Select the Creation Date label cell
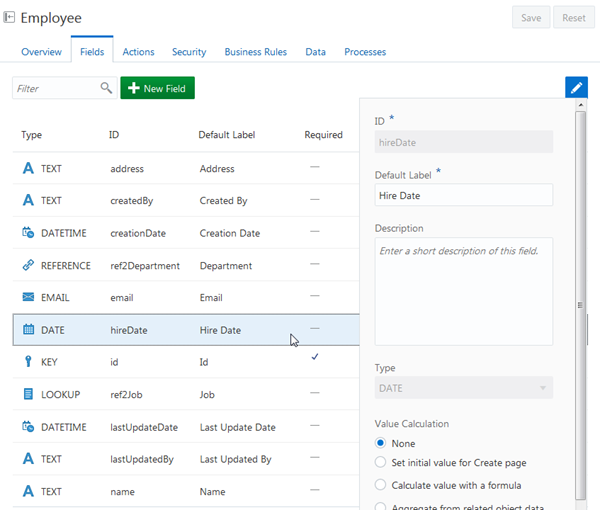The image size is (600, 510). (230, 233)
